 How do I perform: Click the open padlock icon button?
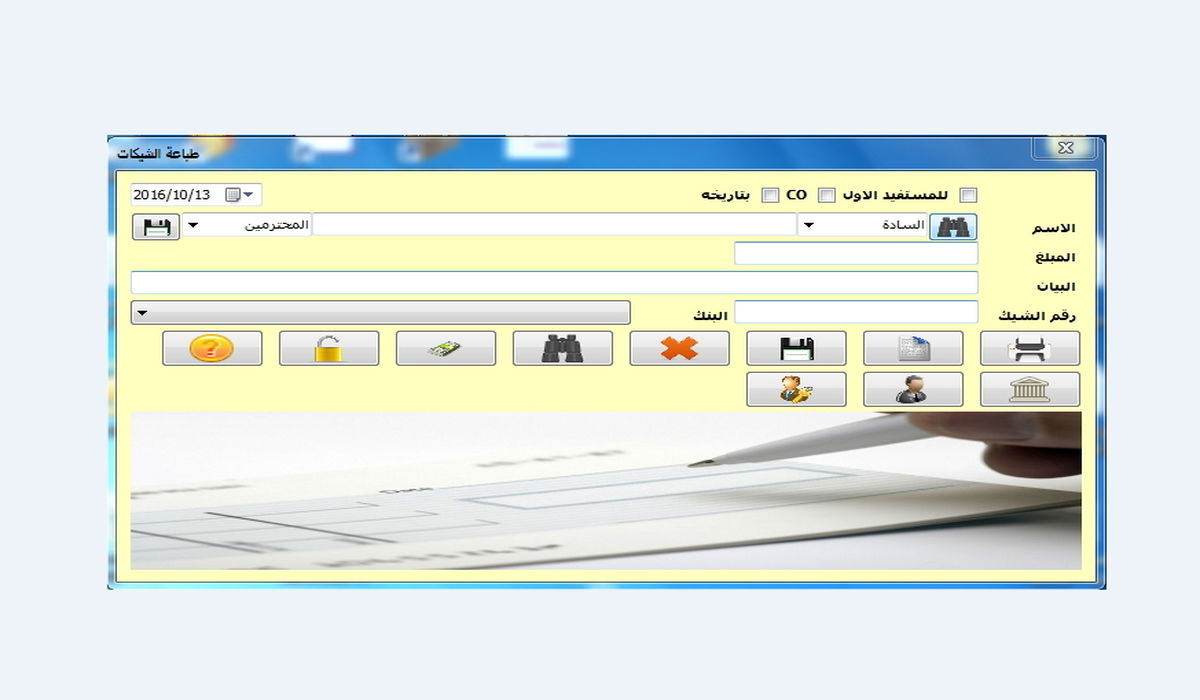[x=328, y=348]
